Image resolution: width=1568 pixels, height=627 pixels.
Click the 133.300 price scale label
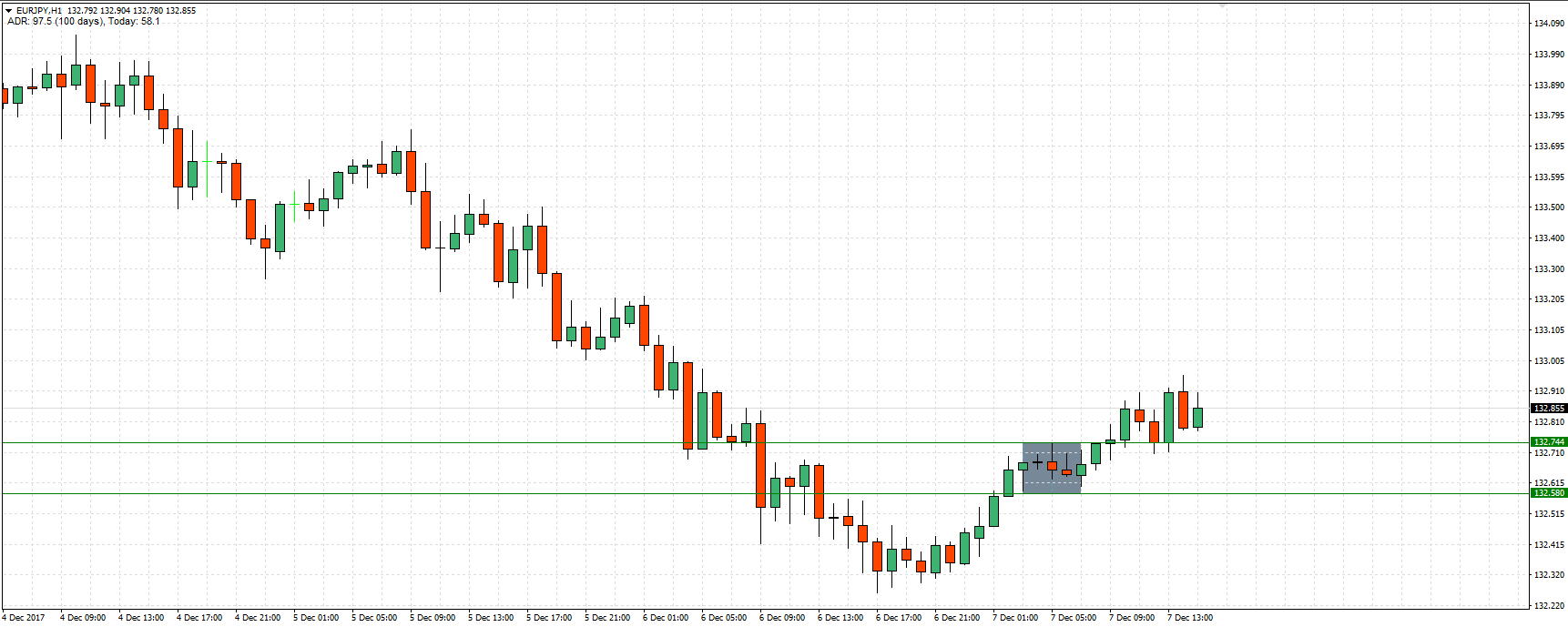(x=1549, y=269)
